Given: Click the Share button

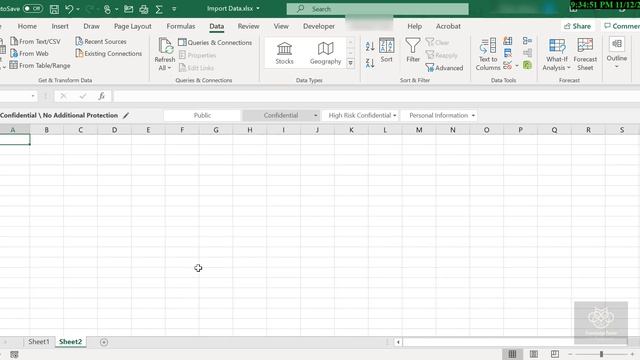Looking at the screenshot, I should click(578, 26).
